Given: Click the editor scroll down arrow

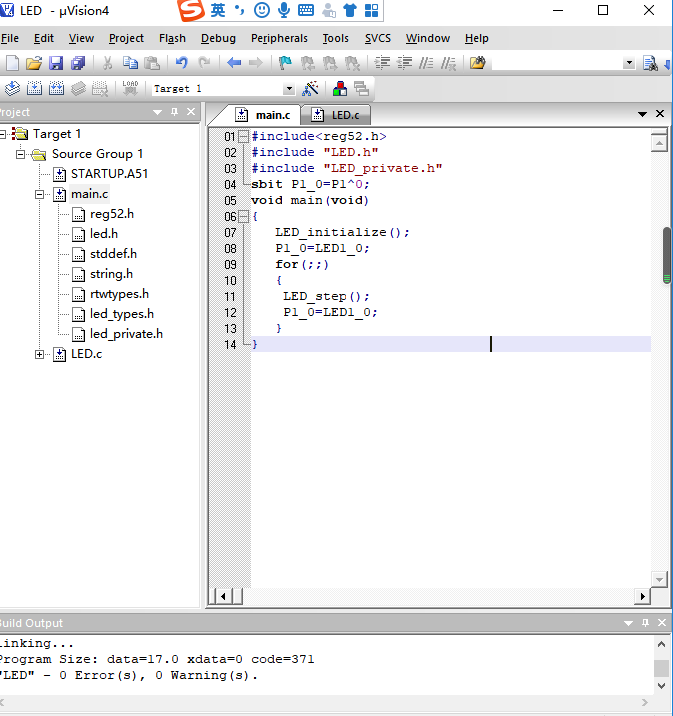Looking at the screenshot, I should click(x=659, y=579).
